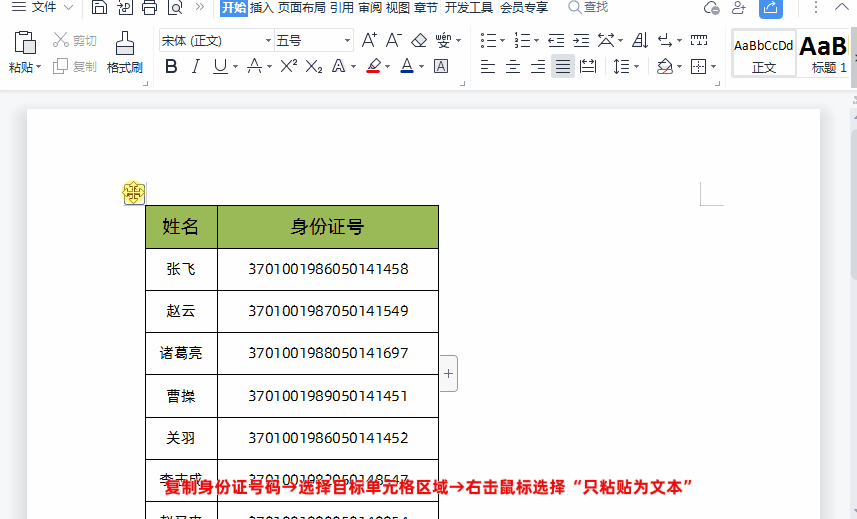
Task: Select the 正文 style
Action: (764, 55)
